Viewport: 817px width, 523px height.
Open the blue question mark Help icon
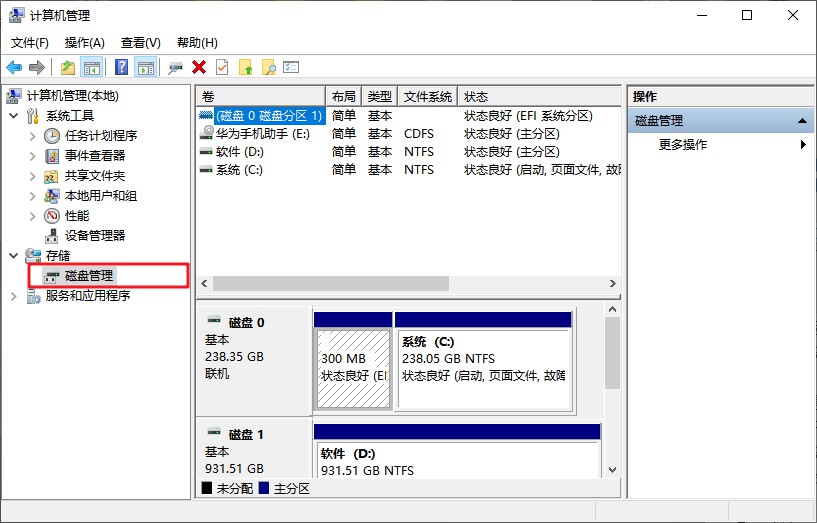coord(121,67)
